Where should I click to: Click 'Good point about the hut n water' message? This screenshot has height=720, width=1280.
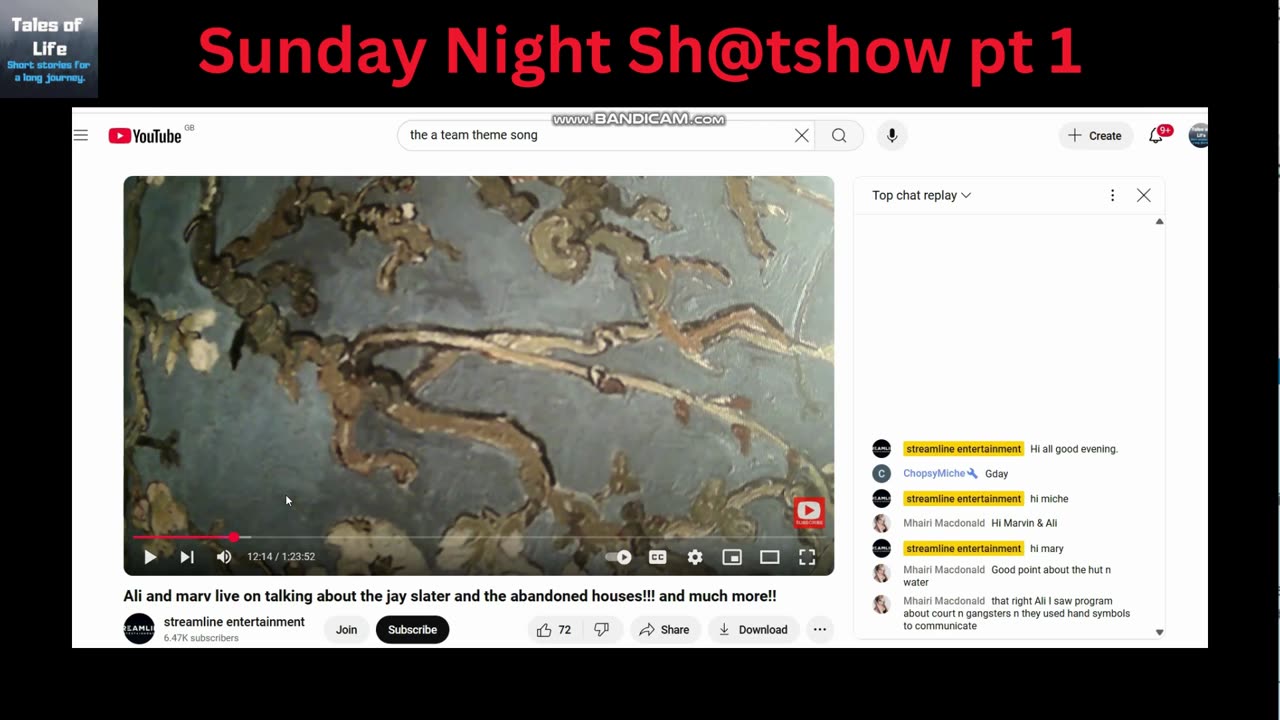[x=1007, y=576]
